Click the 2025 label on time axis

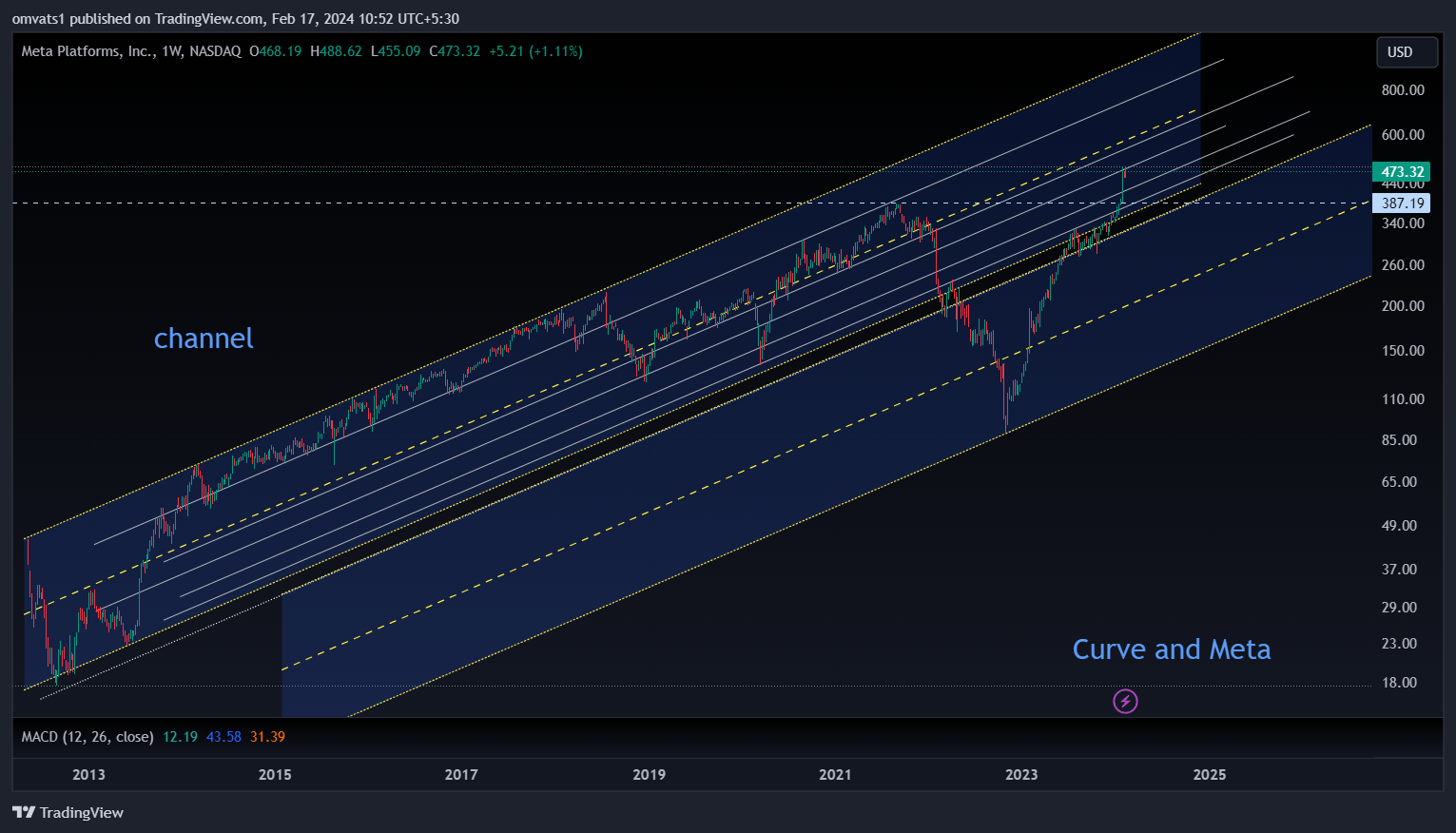point(1210,775)
